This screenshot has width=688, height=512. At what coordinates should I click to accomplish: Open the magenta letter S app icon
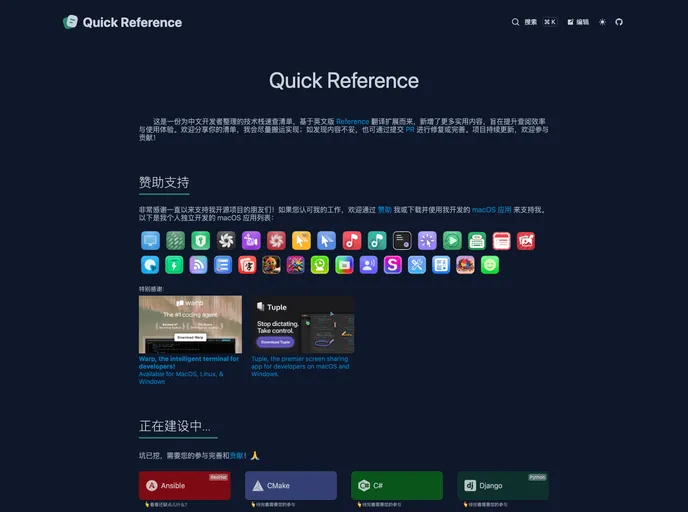pyautogui.click(x=393, y=265)
